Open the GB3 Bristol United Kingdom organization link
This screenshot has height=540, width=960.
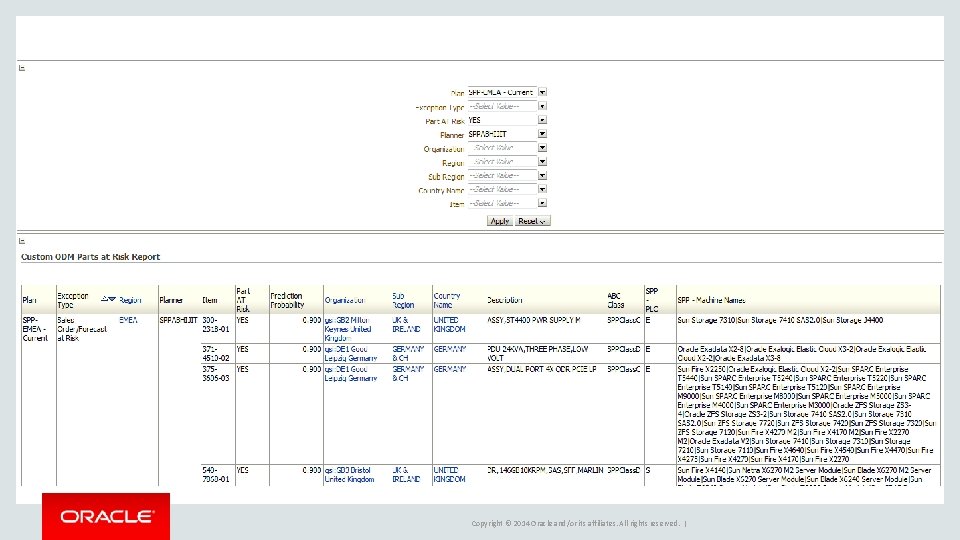[x=349, y=474]
